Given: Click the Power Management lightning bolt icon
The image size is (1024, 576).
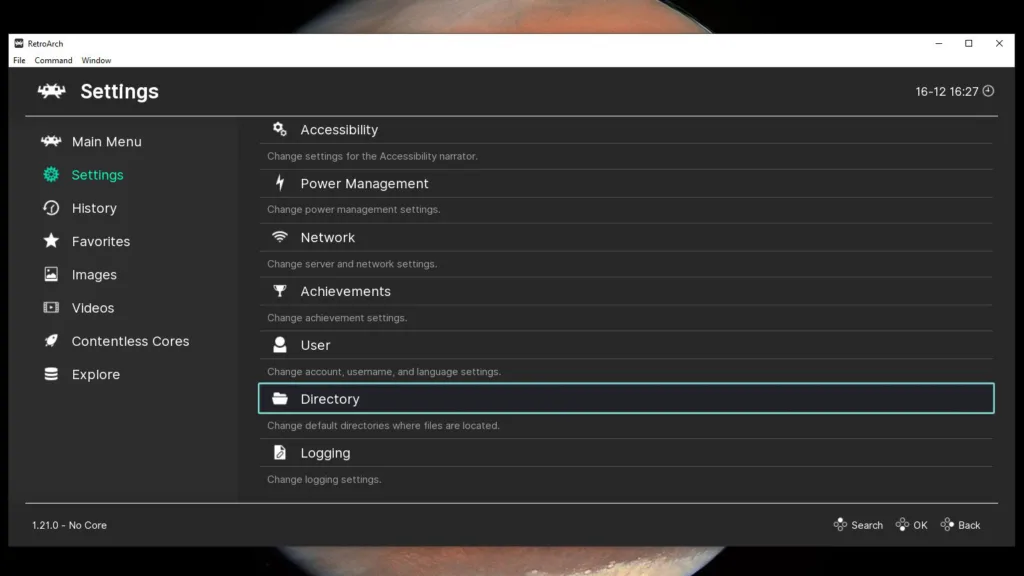Looking at the screenshot, I should pyautogui.click(x=278, y=183).
